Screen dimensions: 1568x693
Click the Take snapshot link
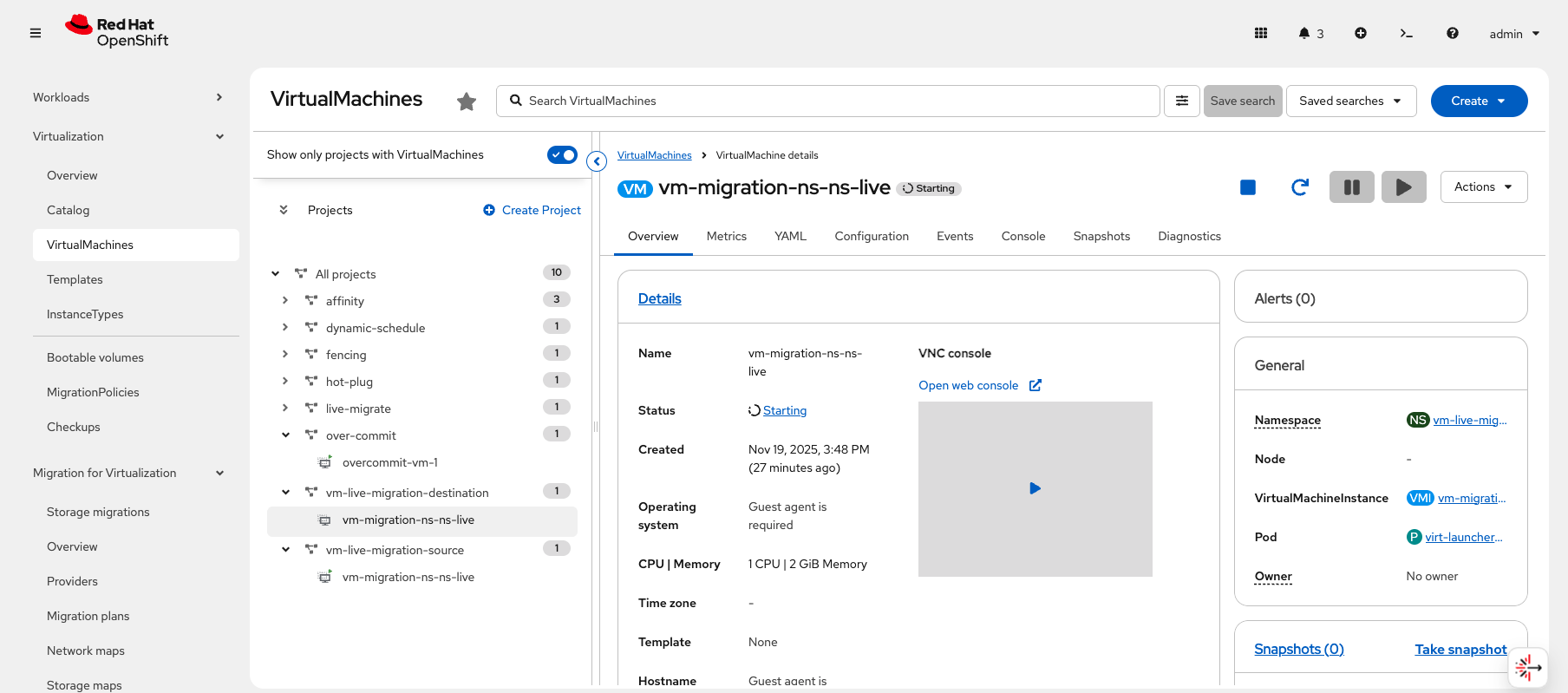[1460, 650]
